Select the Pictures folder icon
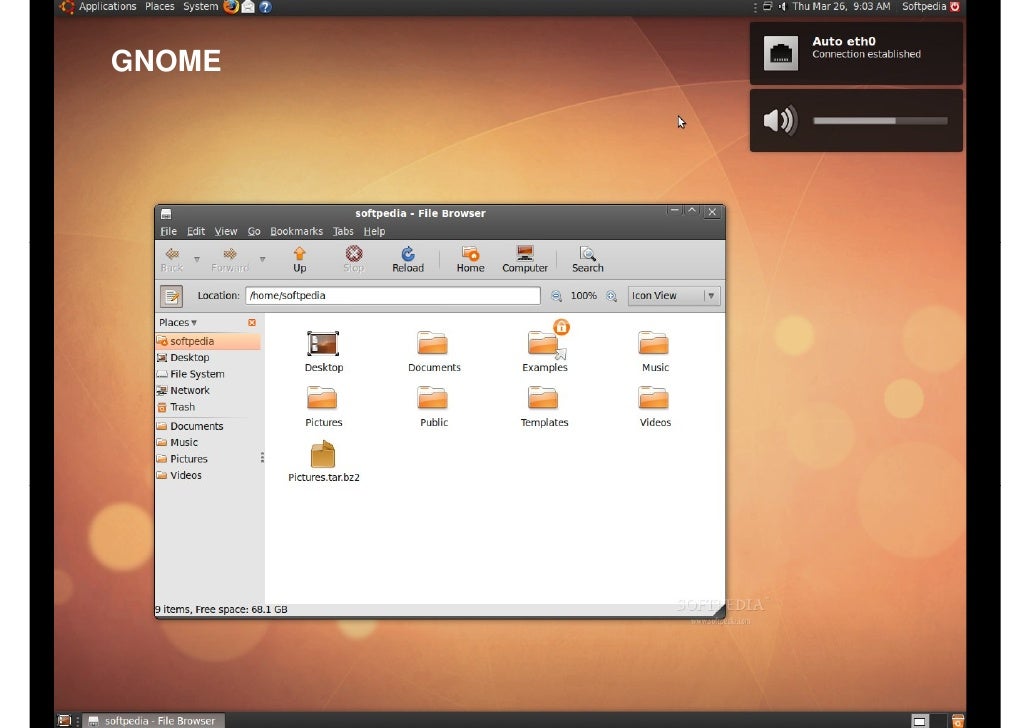The height and width of the screenshot is (728, 1030). click(x=322, y=398)
